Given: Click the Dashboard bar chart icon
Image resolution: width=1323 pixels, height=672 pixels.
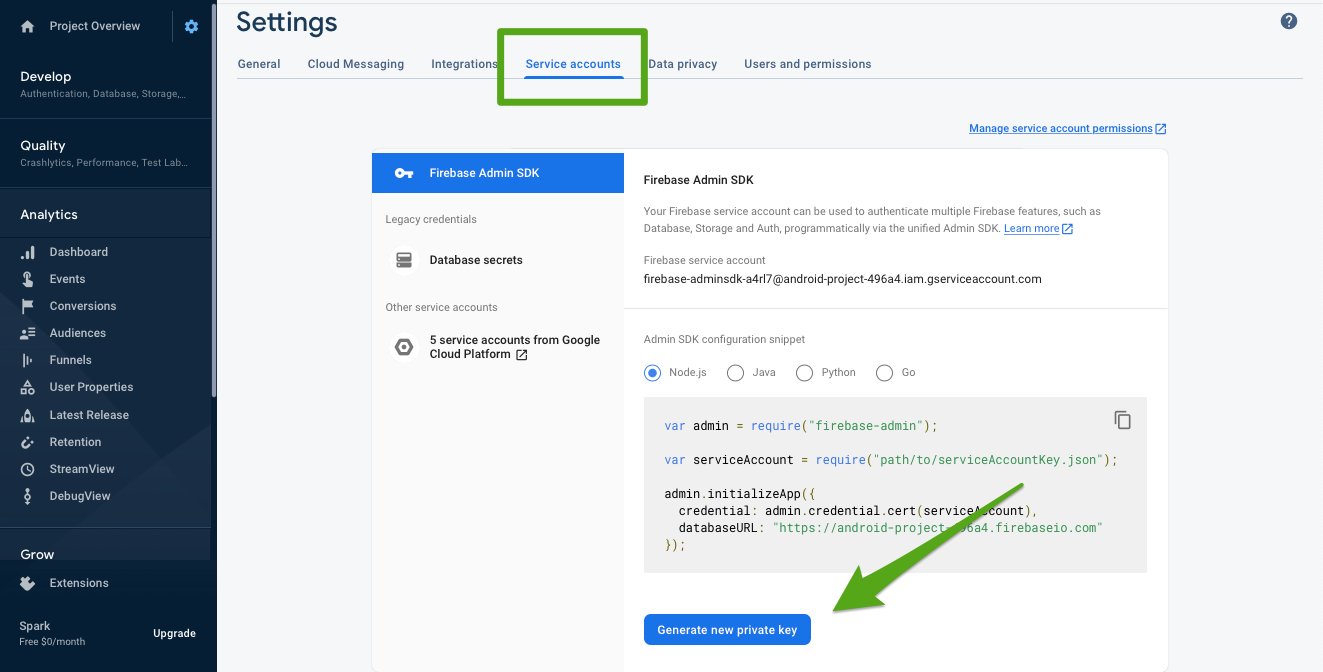Looking at the screenshot, I should [x=28, y=252].
